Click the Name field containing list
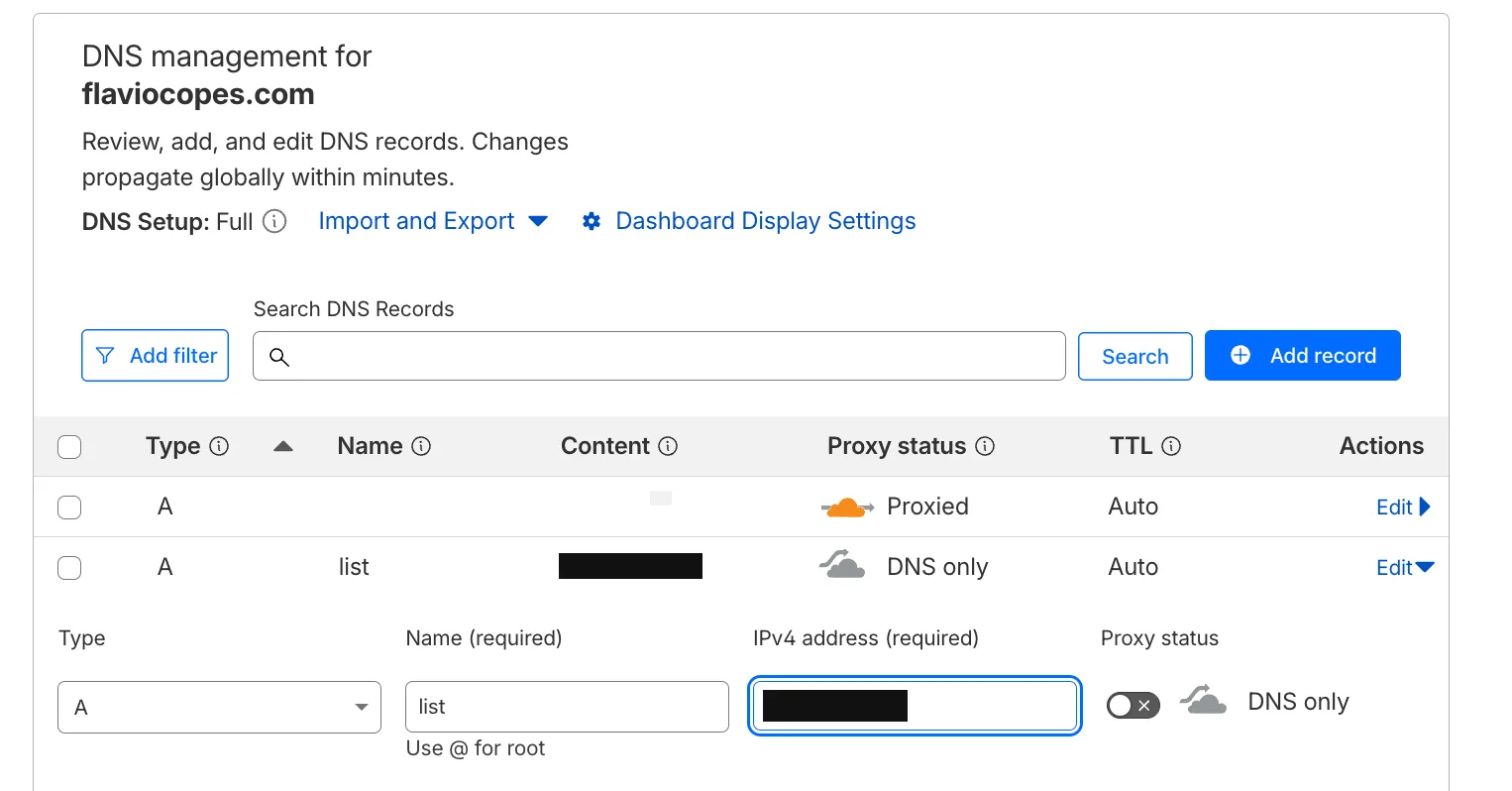This screenshot has height=791, width=1512. point(567,707)
